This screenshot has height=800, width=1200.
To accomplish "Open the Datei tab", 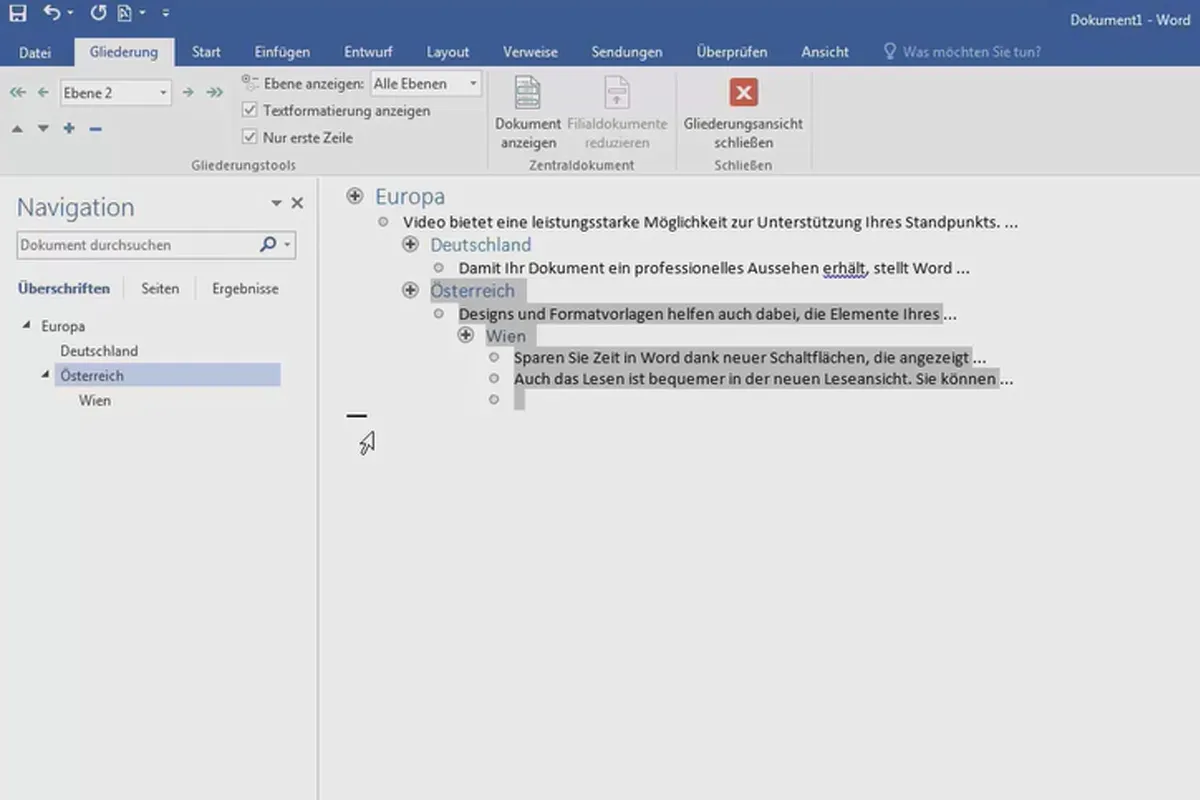I will pos(35,52).
